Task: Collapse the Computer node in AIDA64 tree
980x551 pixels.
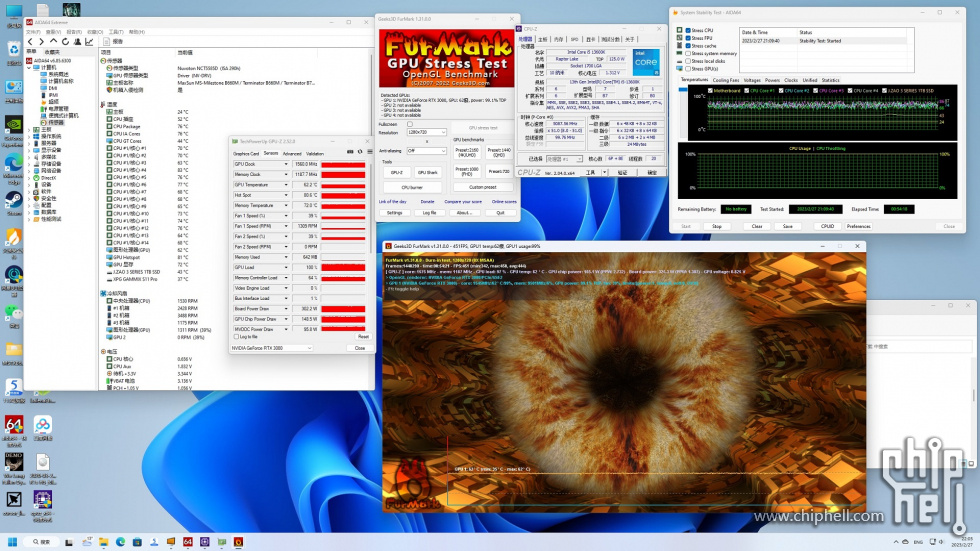Action: tap(29, 67)
